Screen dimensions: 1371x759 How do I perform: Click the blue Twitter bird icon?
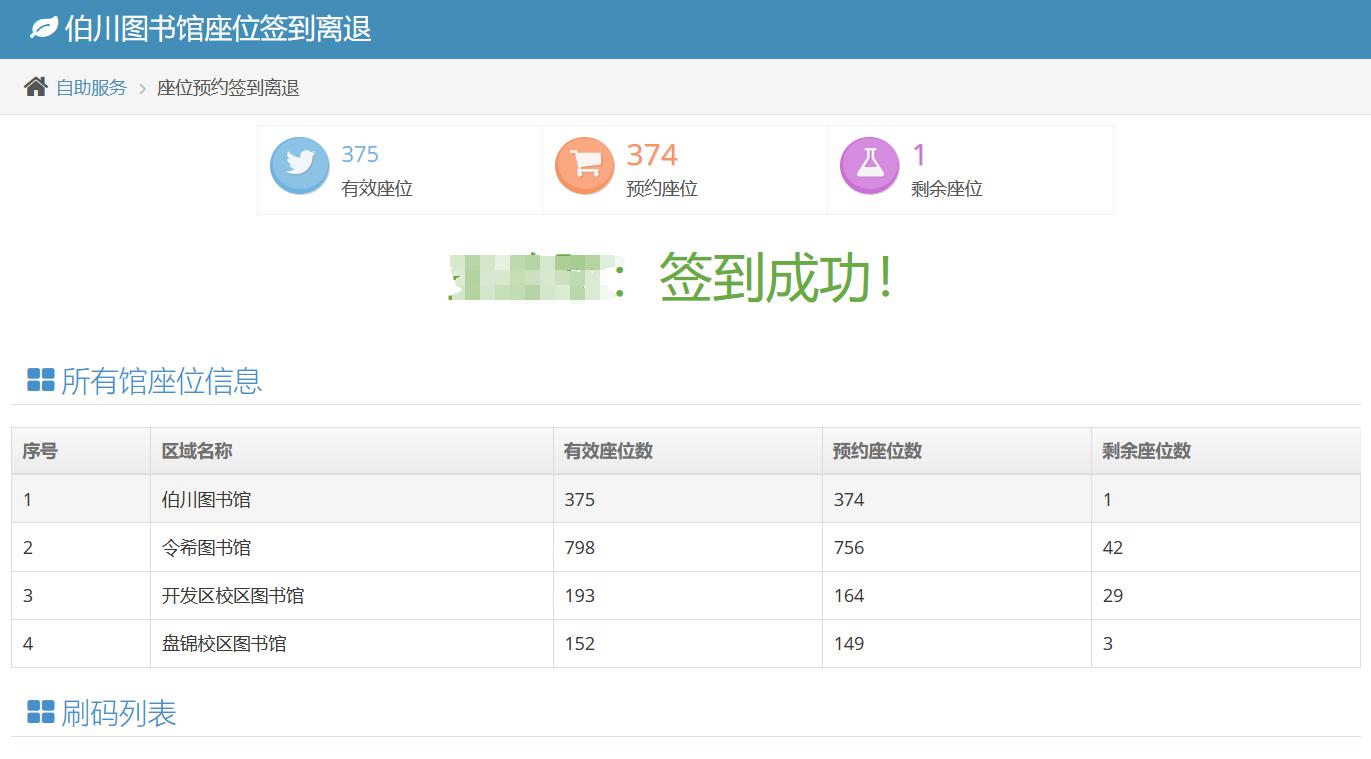tap(299, 166)
